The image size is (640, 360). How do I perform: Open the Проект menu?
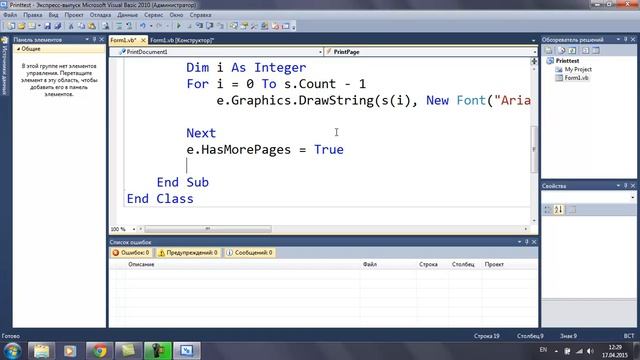(74, 15)
